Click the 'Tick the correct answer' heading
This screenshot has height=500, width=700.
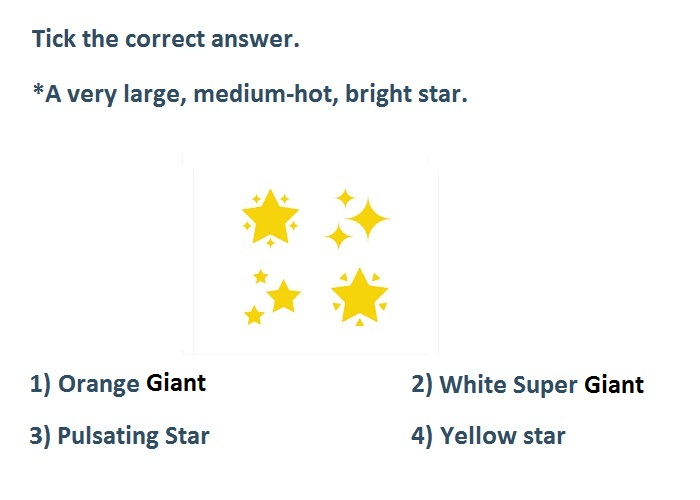tap(166, 38)
